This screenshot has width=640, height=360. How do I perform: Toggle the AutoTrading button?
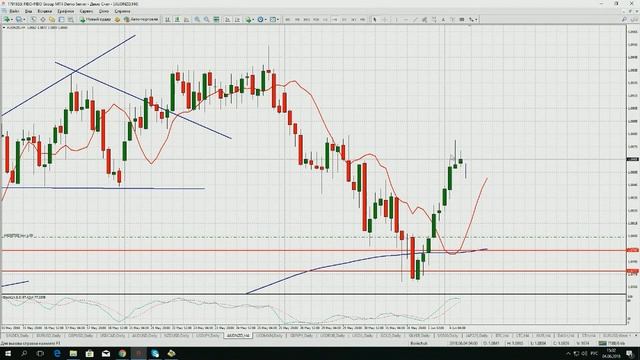141,19
